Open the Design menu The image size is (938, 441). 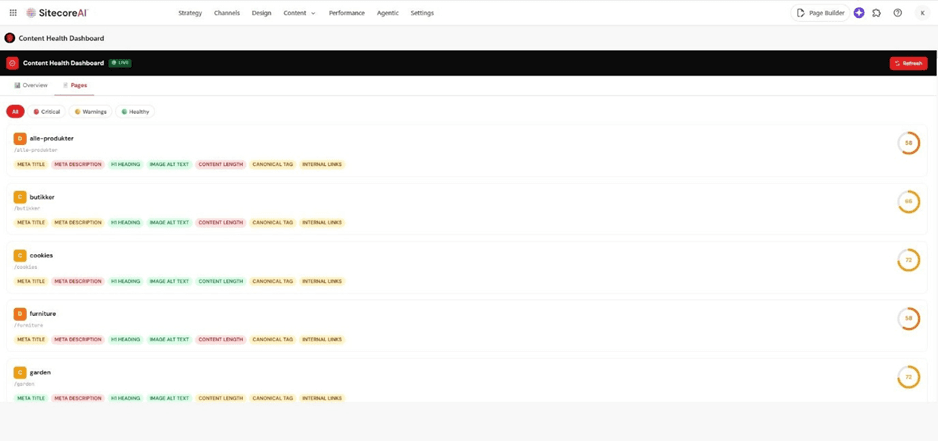coord(261,13)
